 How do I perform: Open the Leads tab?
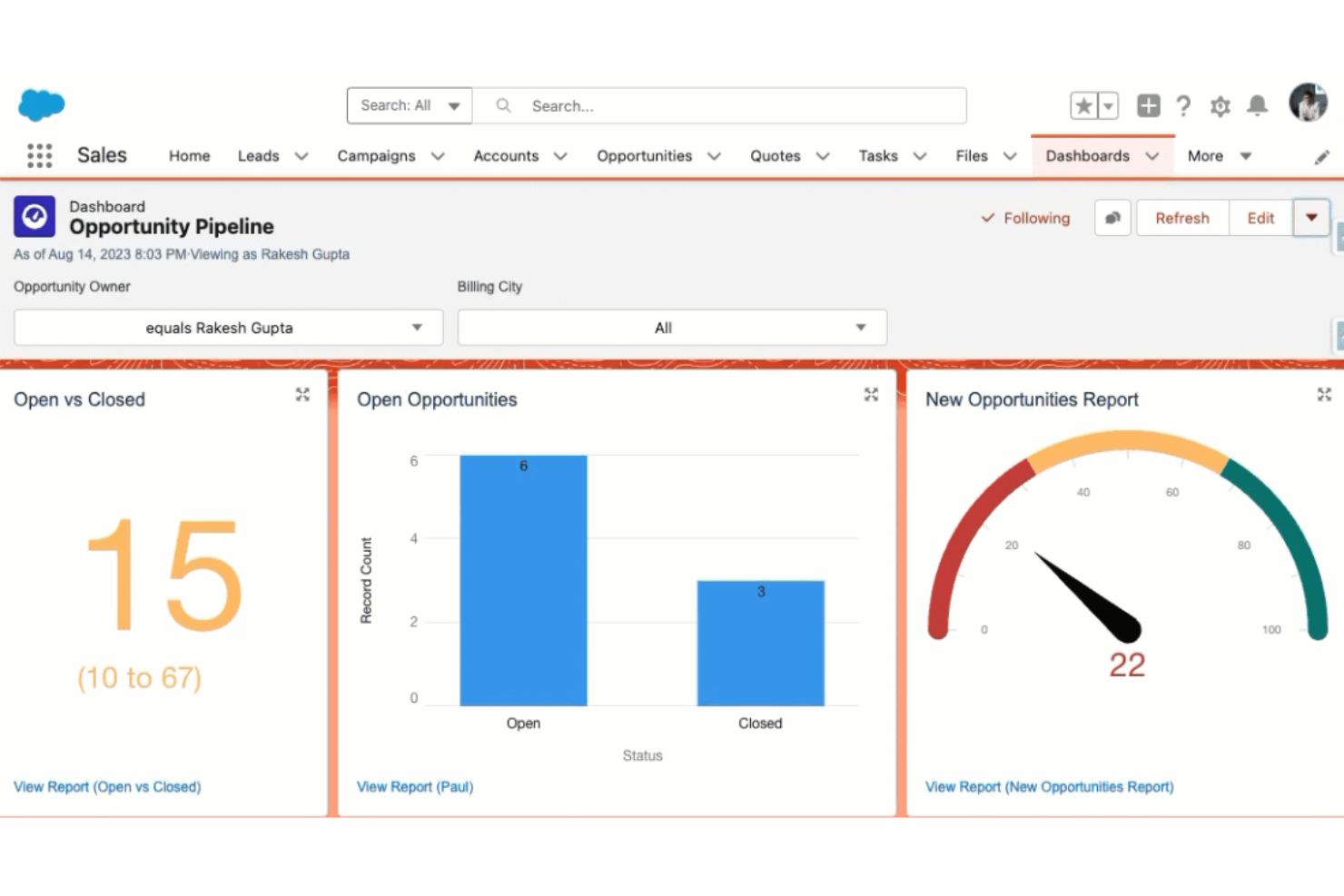click(258, 156)
